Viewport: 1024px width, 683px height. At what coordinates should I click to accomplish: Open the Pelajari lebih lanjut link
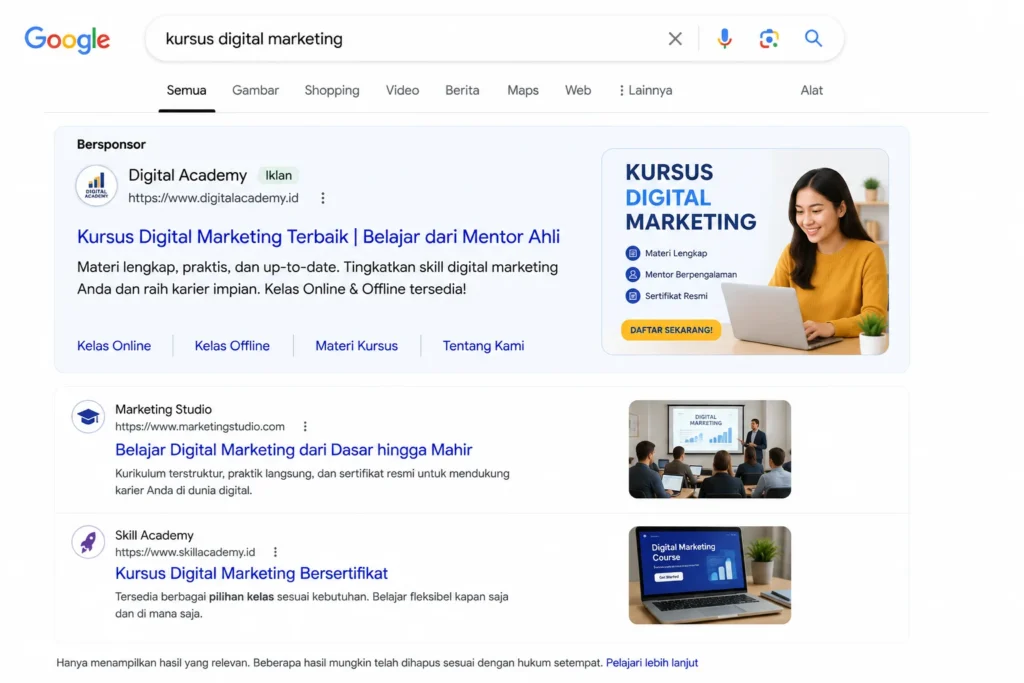652,663
